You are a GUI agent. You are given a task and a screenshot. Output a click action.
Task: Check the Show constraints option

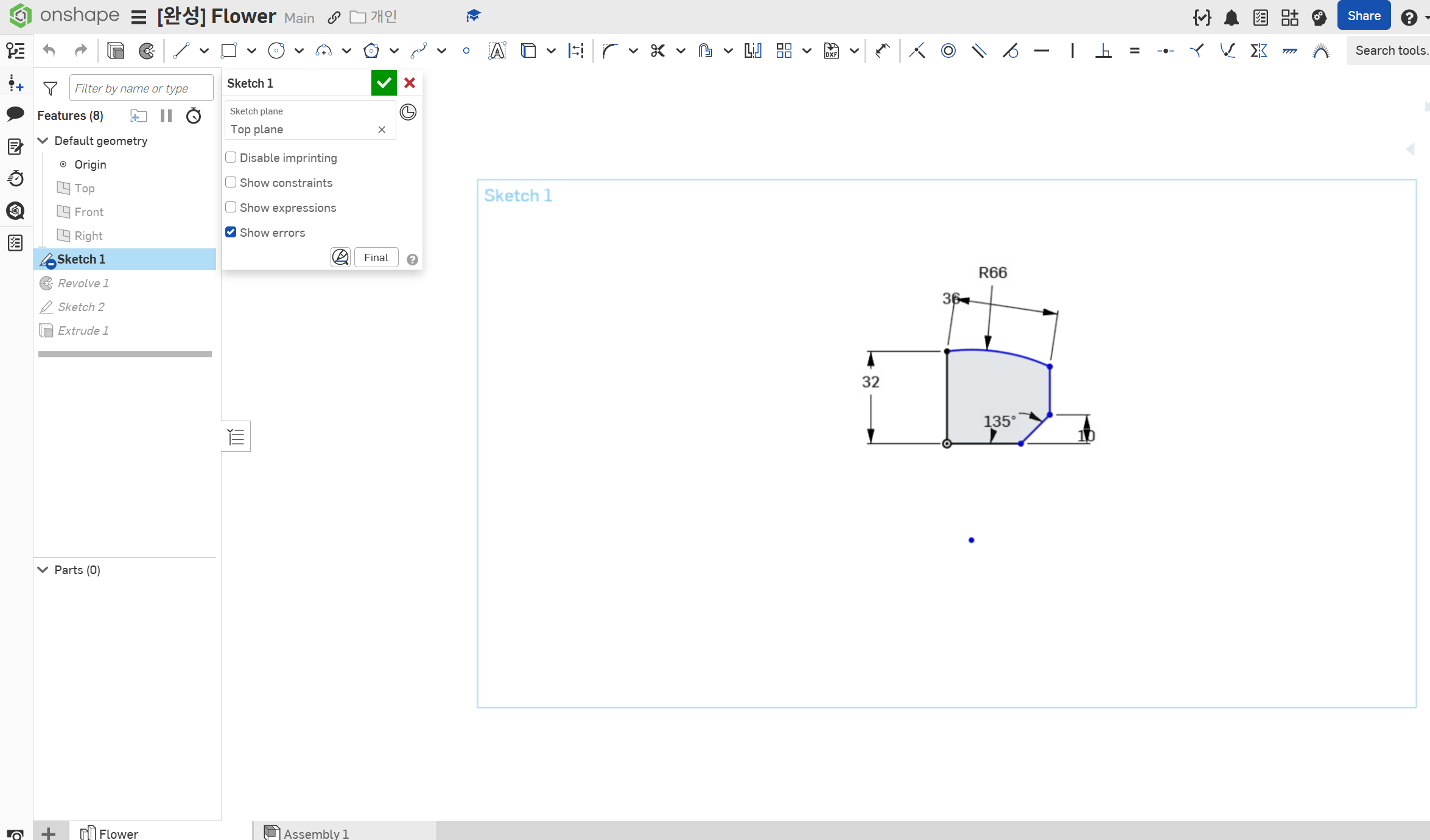(x=231, y=183)
